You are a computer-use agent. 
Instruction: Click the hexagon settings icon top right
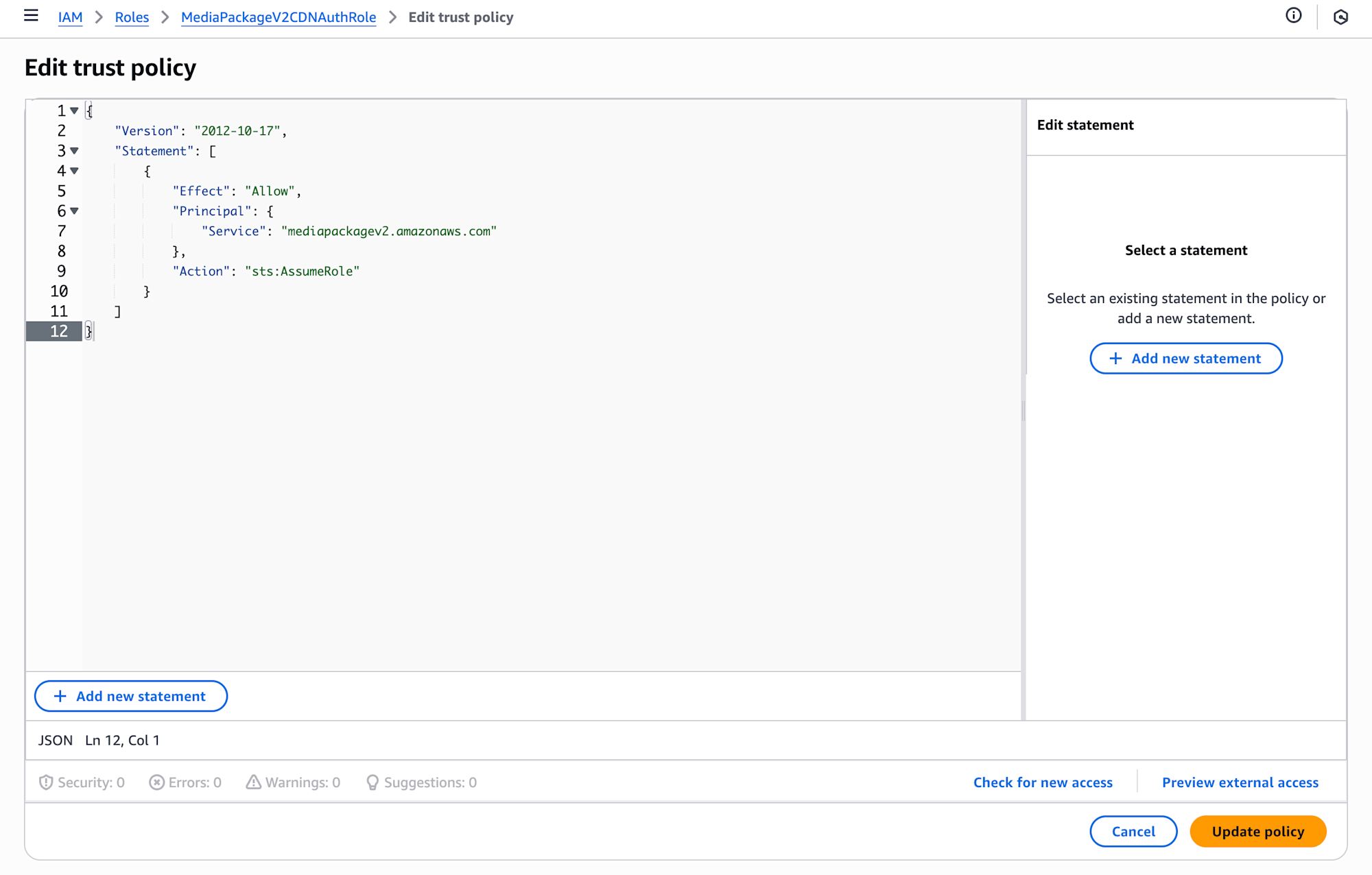1340,17
